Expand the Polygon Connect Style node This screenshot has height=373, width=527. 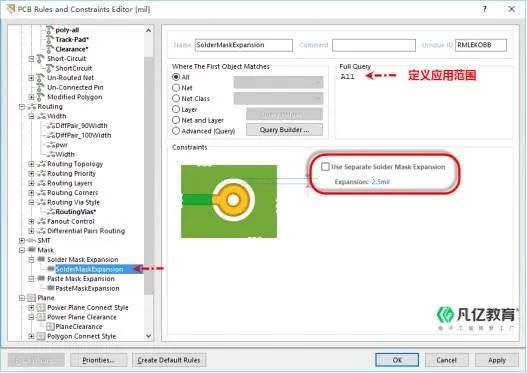coord(31,336)
